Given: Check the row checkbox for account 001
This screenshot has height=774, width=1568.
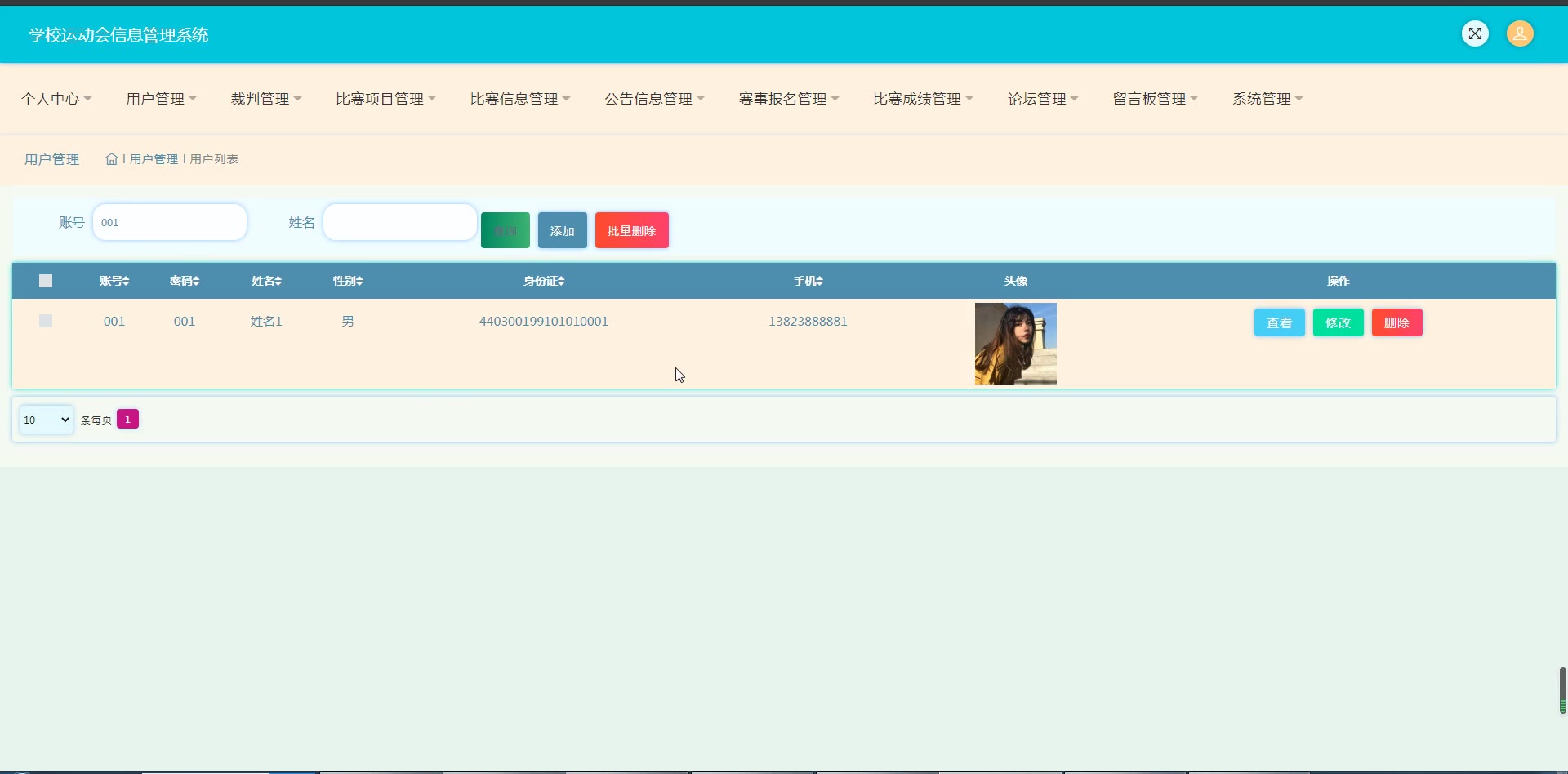Looking at the screenshot, I should (x=46, y=321).
